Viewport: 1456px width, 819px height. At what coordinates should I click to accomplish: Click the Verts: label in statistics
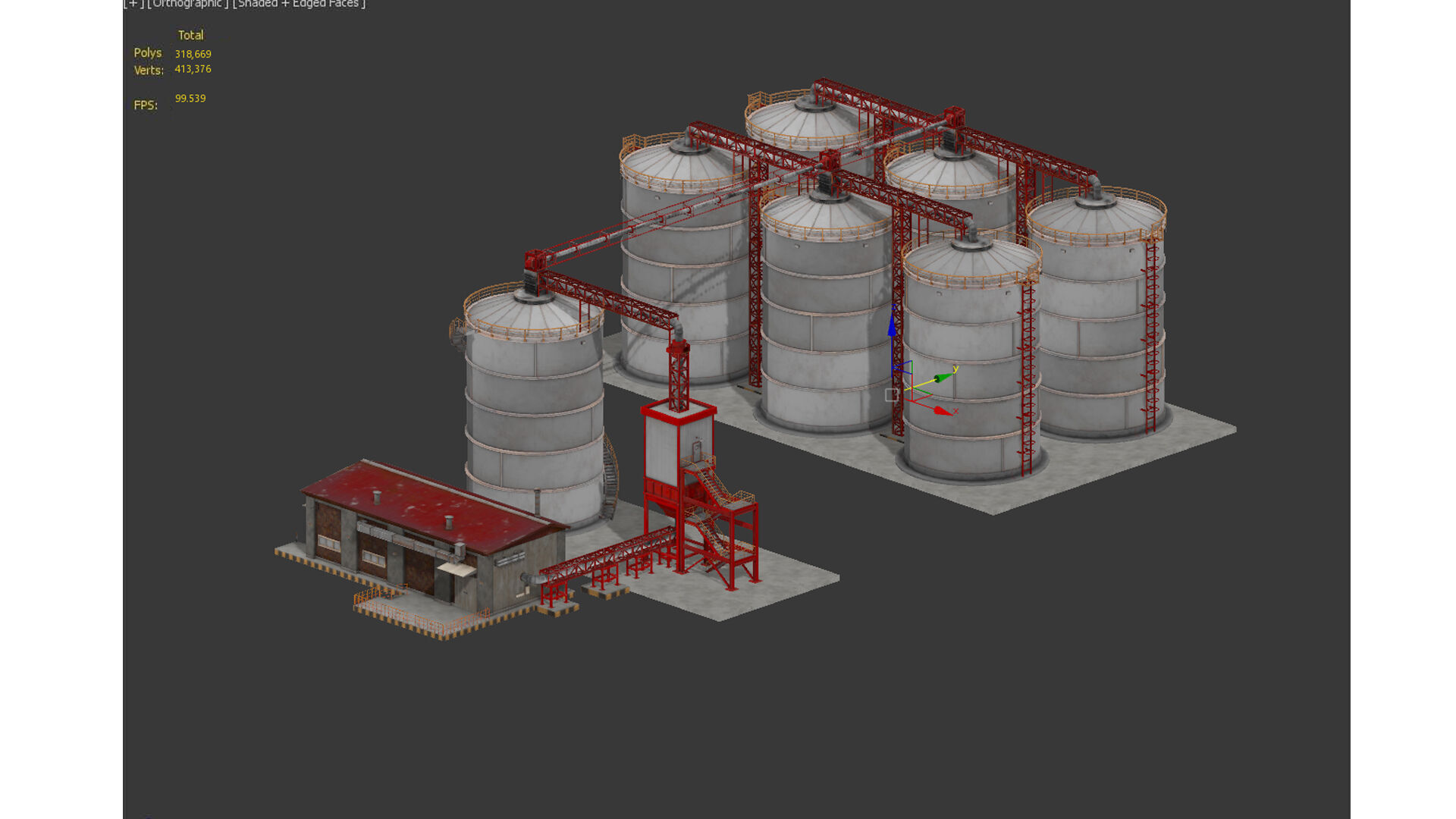pos(149,70)
